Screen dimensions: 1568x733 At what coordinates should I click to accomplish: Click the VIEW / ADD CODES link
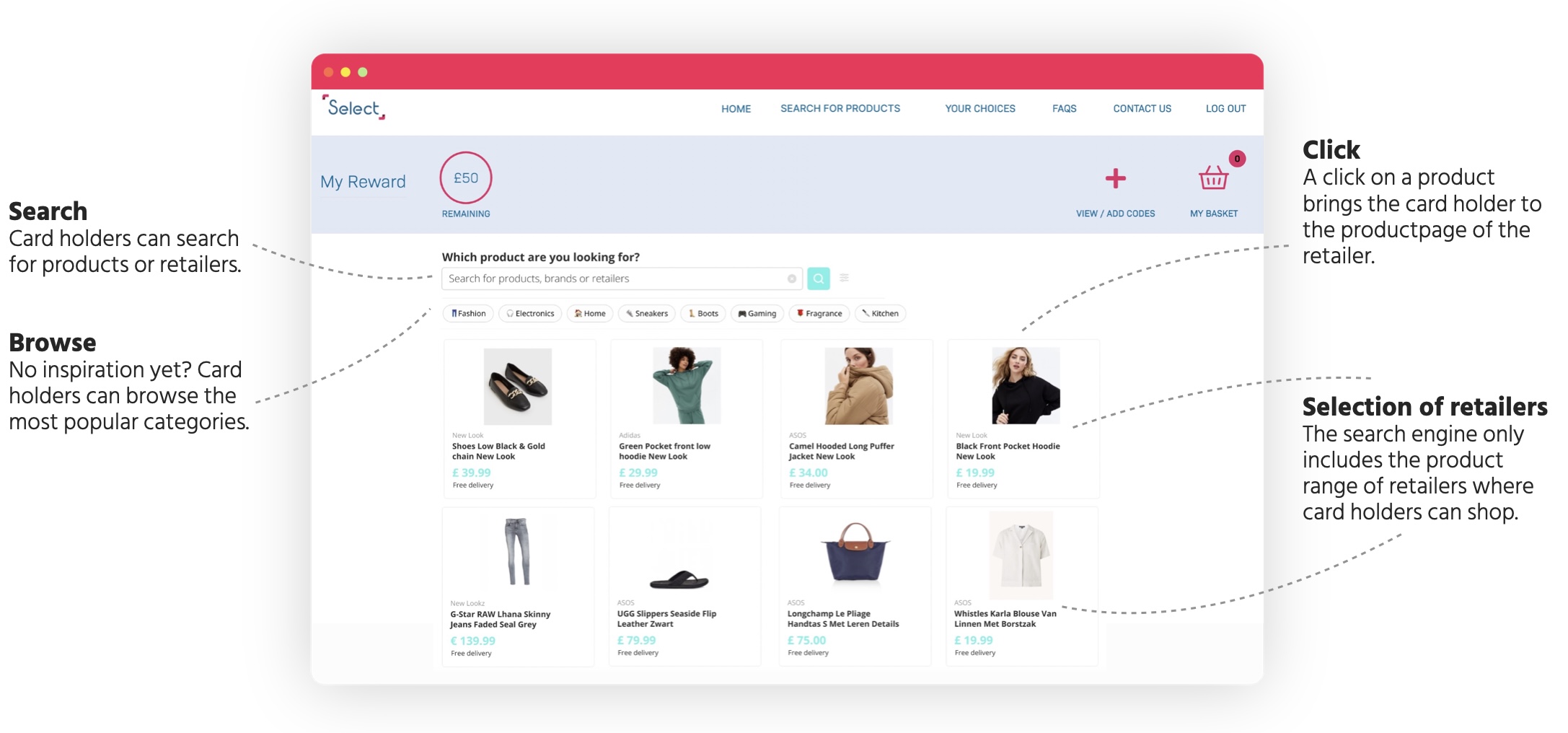point(1115,214)
